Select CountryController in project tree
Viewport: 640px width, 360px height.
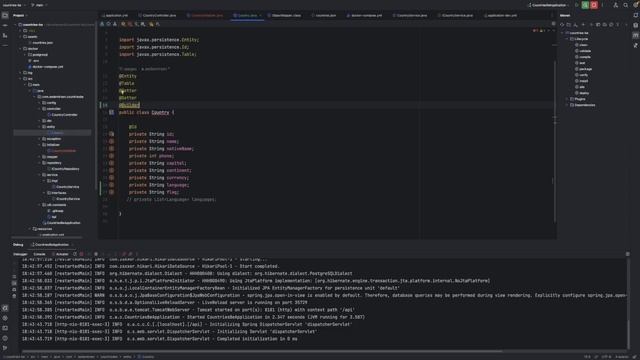click(62, 115)
